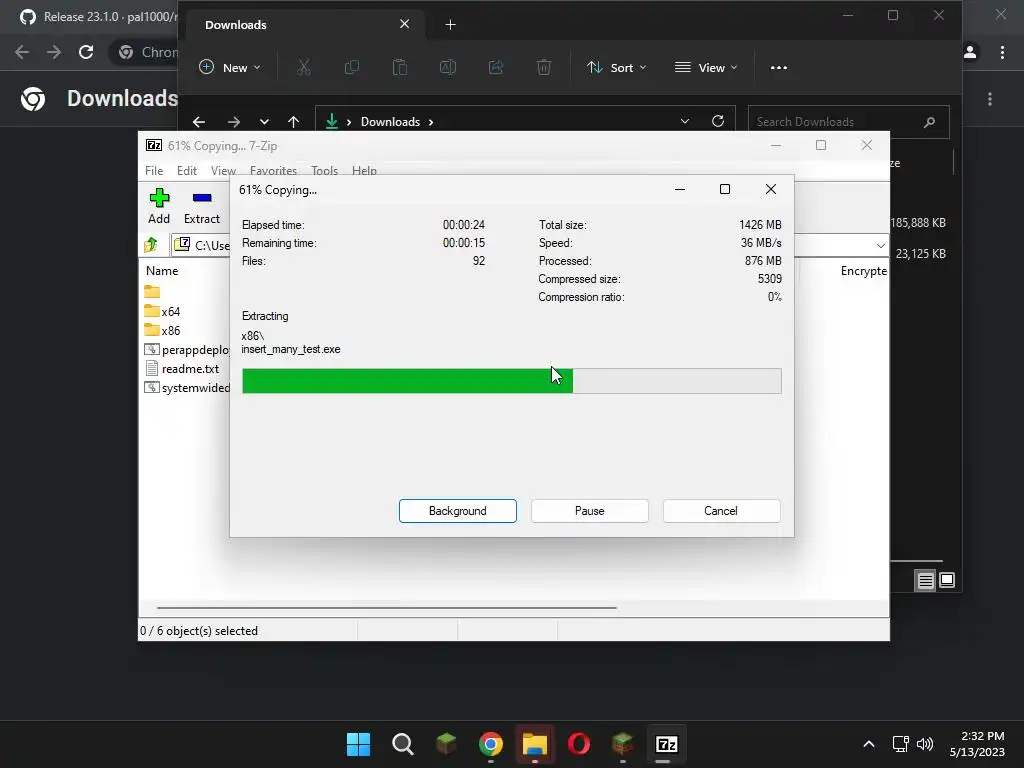Click the Add button in 7-Zip toolbar
This screenshot has height=768, width=1024.
[159, 206]
